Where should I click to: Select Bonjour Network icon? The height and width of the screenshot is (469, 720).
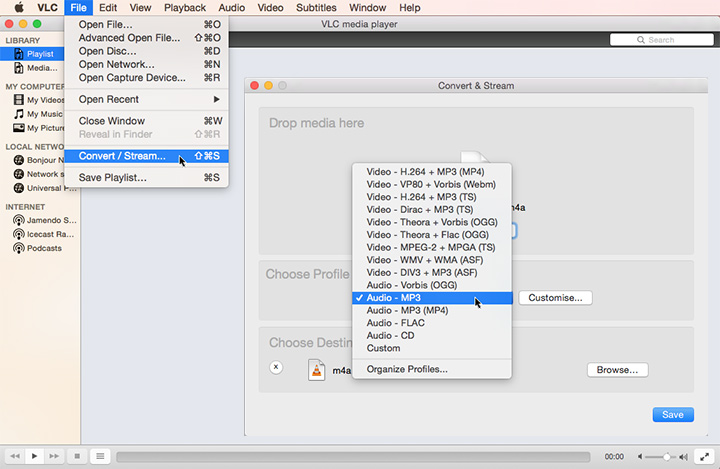pyautogui.click(x=18, y=160)
